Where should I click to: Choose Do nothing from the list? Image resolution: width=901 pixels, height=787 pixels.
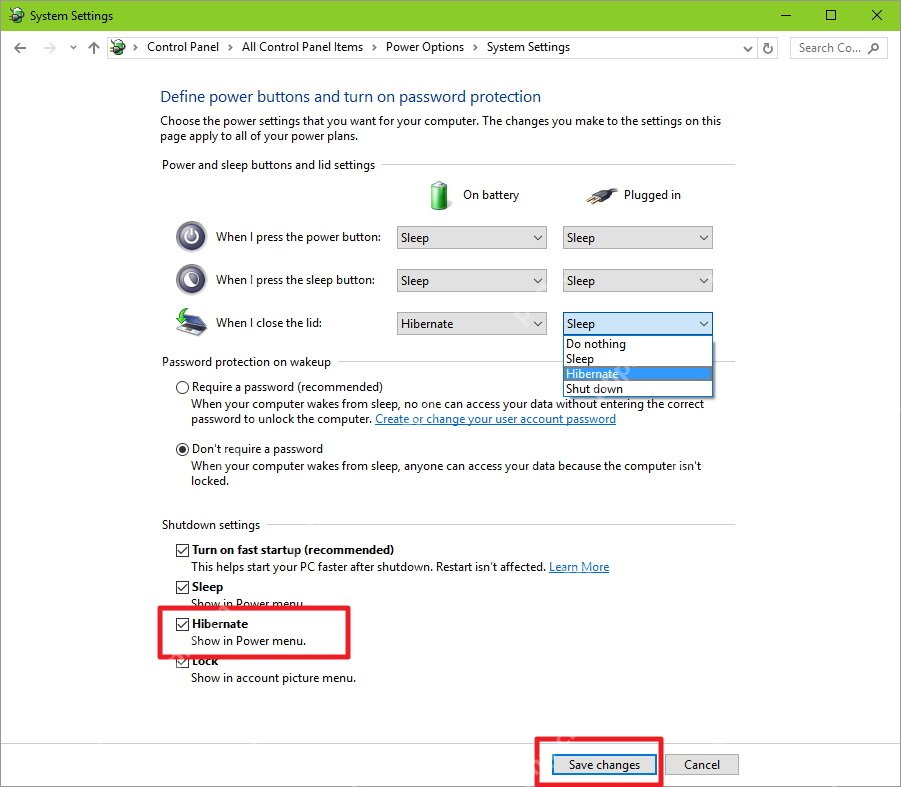click(637, 344)
